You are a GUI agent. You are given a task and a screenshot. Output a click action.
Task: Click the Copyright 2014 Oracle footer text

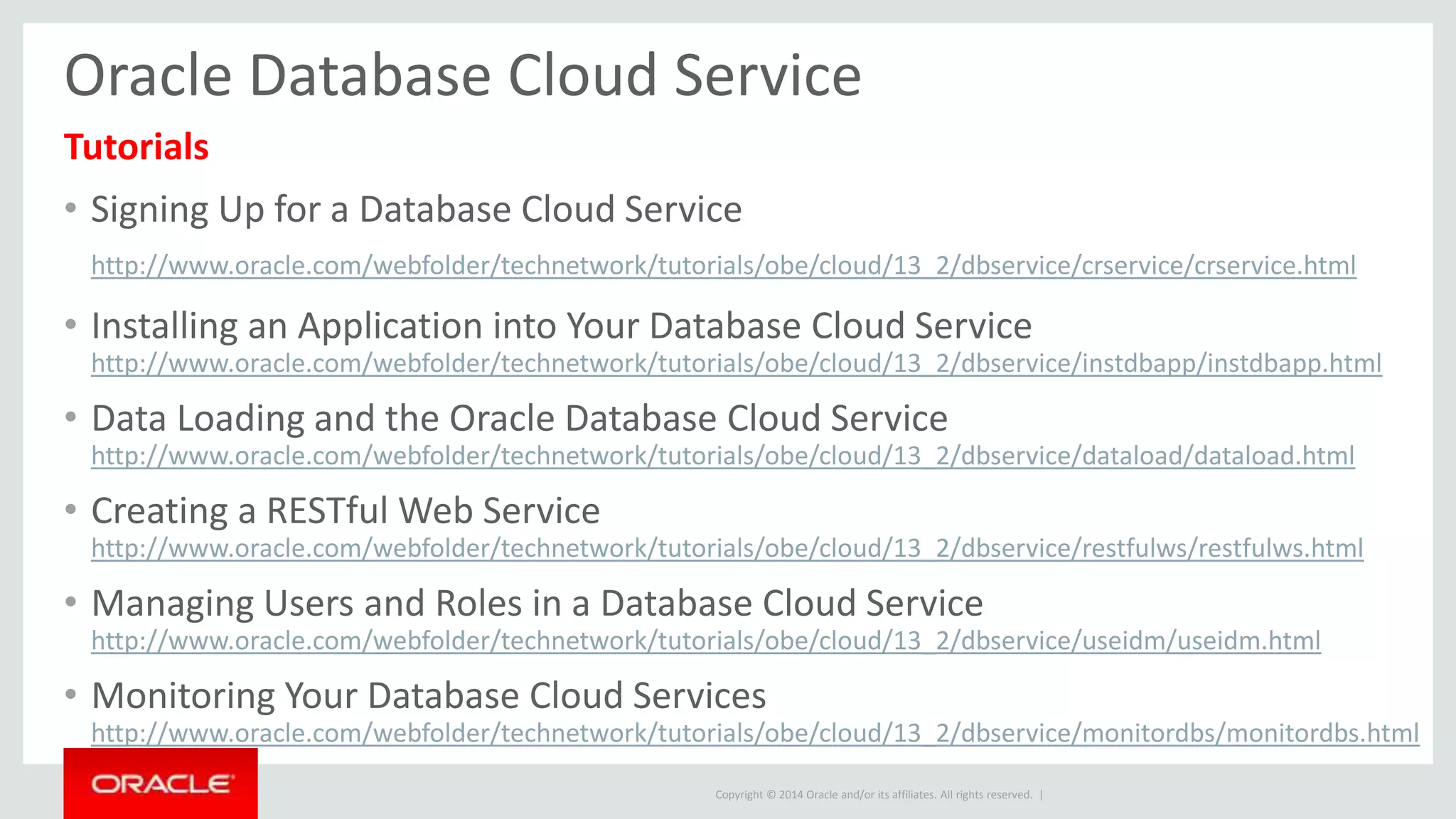pyautogui.click(x=874, y=795)
